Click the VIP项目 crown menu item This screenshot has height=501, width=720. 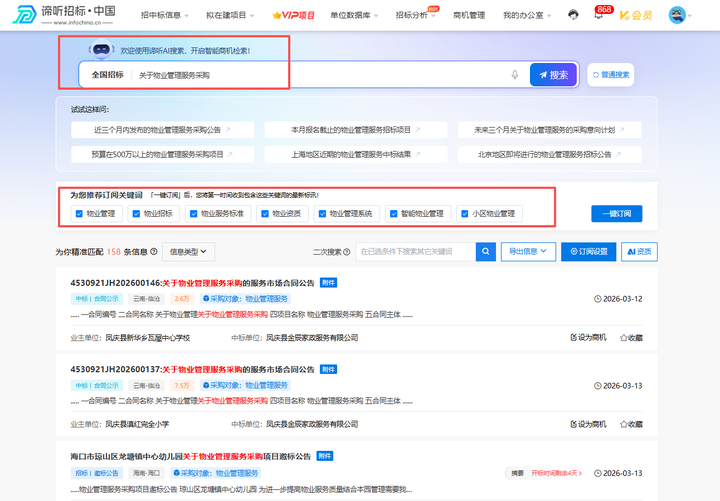click(293, 15)
